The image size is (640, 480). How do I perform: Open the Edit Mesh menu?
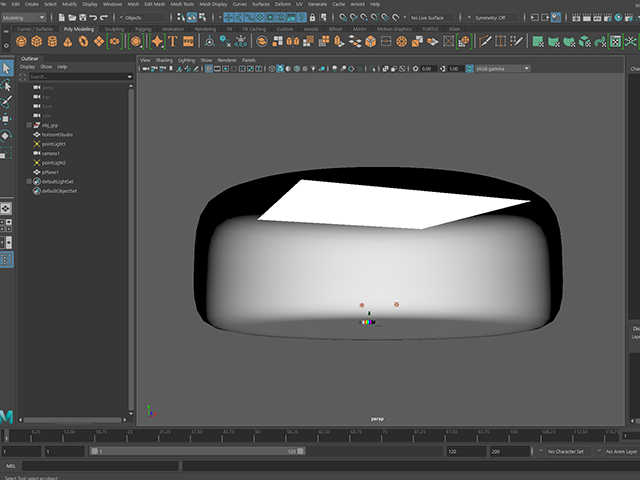pos(155,4)
